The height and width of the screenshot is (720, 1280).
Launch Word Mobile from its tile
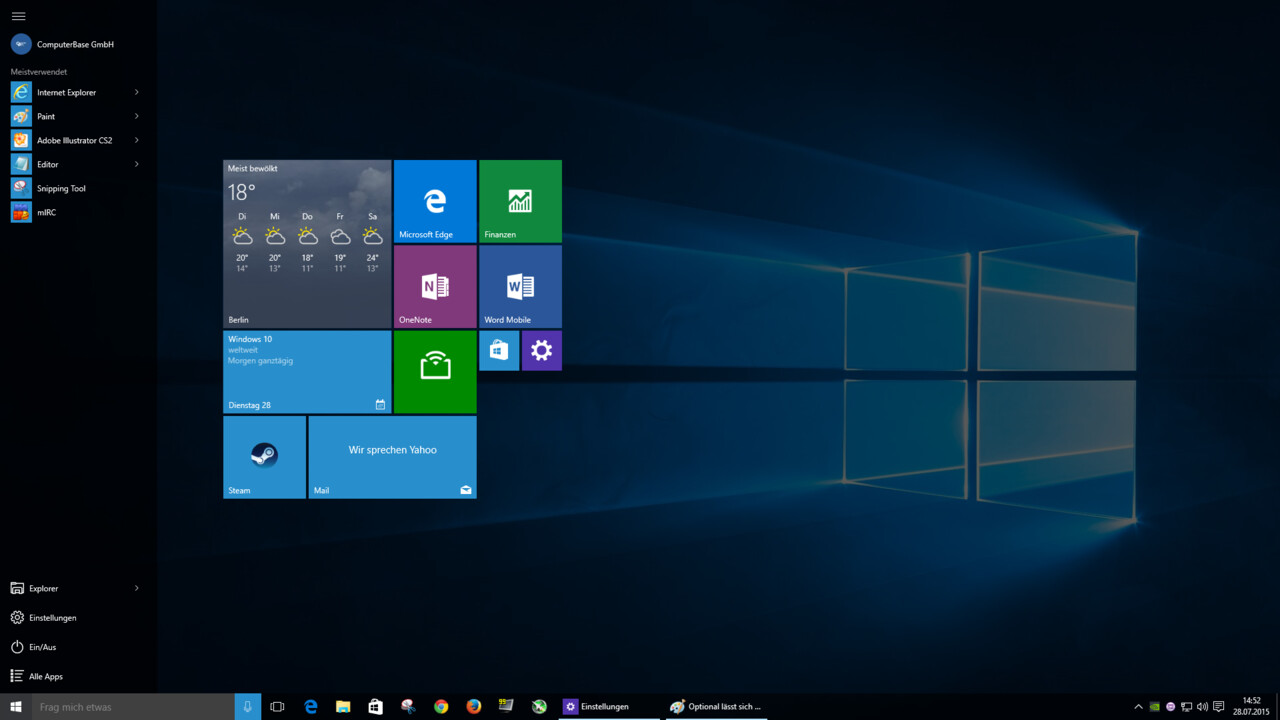(x=520, y=286)
